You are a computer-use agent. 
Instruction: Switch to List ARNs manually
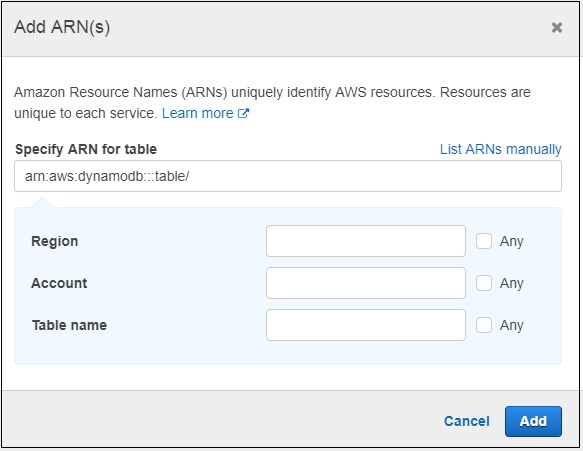[x=500, y=149]
